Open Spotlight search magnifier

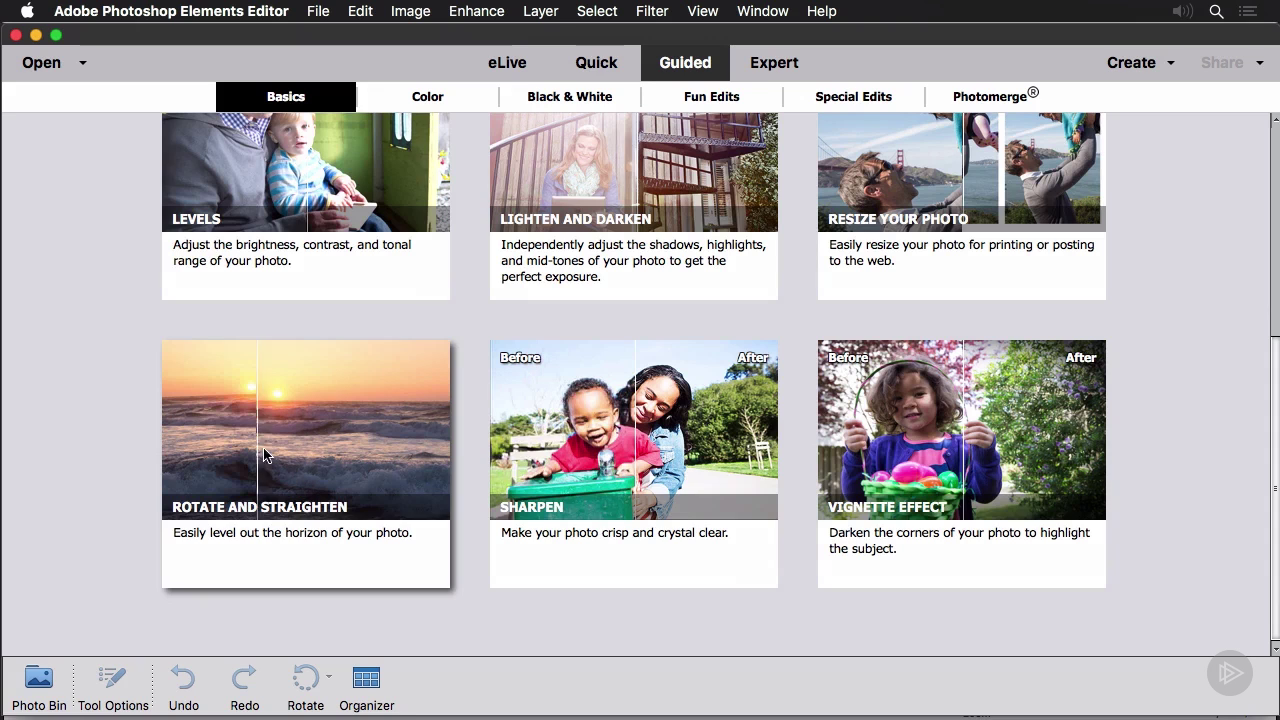coord(1216,11)
